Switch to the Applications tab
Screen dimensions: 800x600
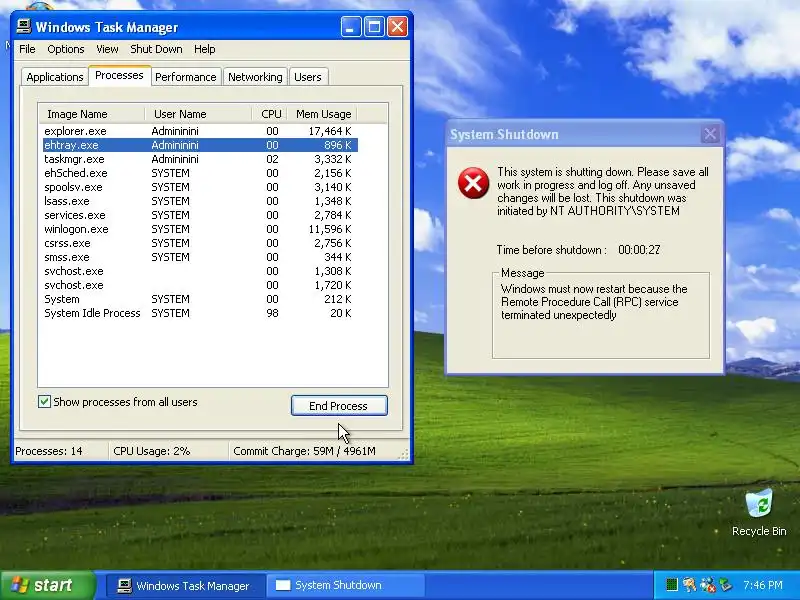(55, 77)
